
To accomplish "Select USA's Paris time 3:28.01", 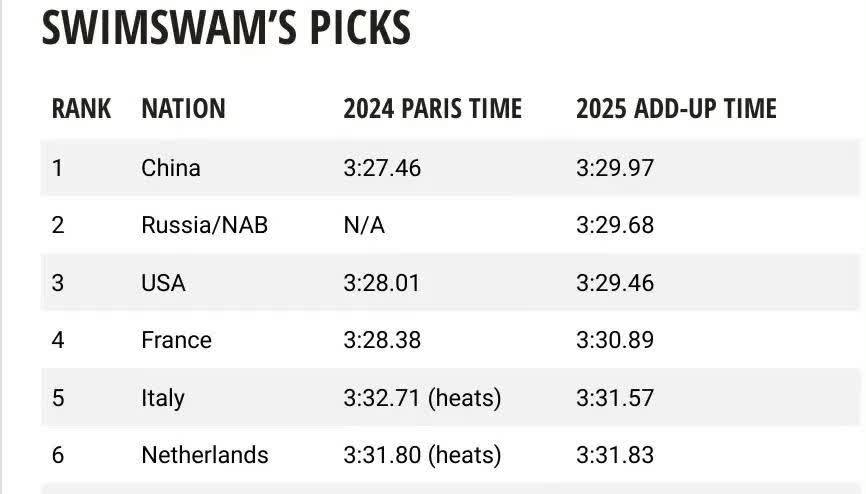I will click(x=381, y=283).
